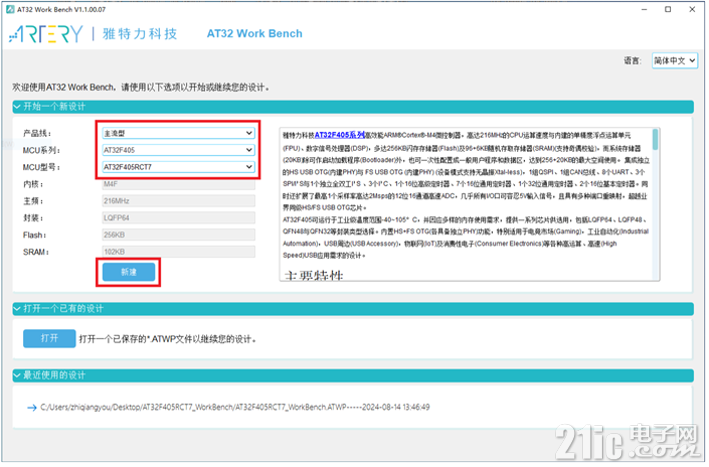Open the MCU型号 model dropdown
The height and width of the screenshot is (467, 709).
[179, 168]
